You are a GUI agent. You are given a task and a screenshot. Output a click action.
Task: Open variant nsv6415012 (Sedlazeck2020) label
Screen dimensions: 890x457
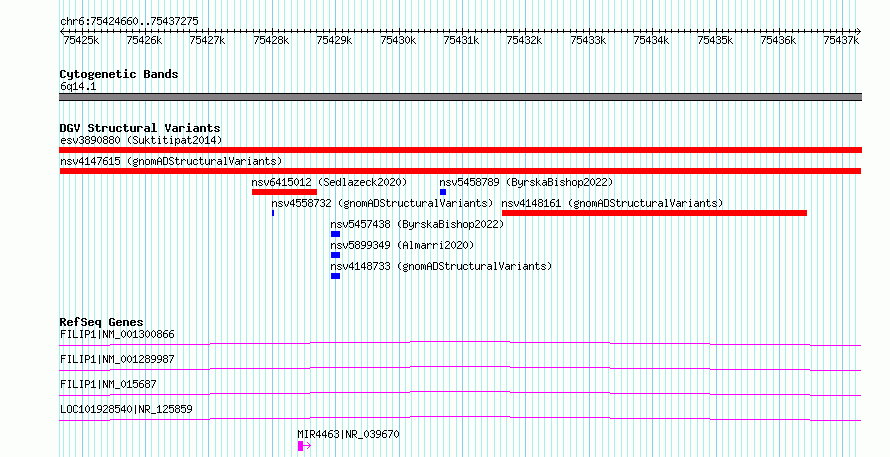pos(329,182)
